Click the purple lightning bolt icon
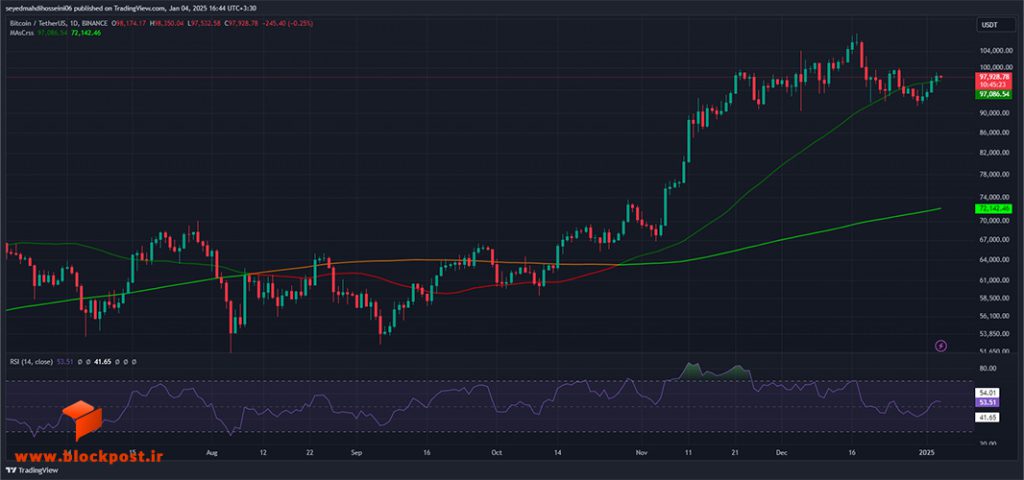Image resolution: width=1024 pixels, height=480 pixels. pyautogui.click(x=941, y=345)
